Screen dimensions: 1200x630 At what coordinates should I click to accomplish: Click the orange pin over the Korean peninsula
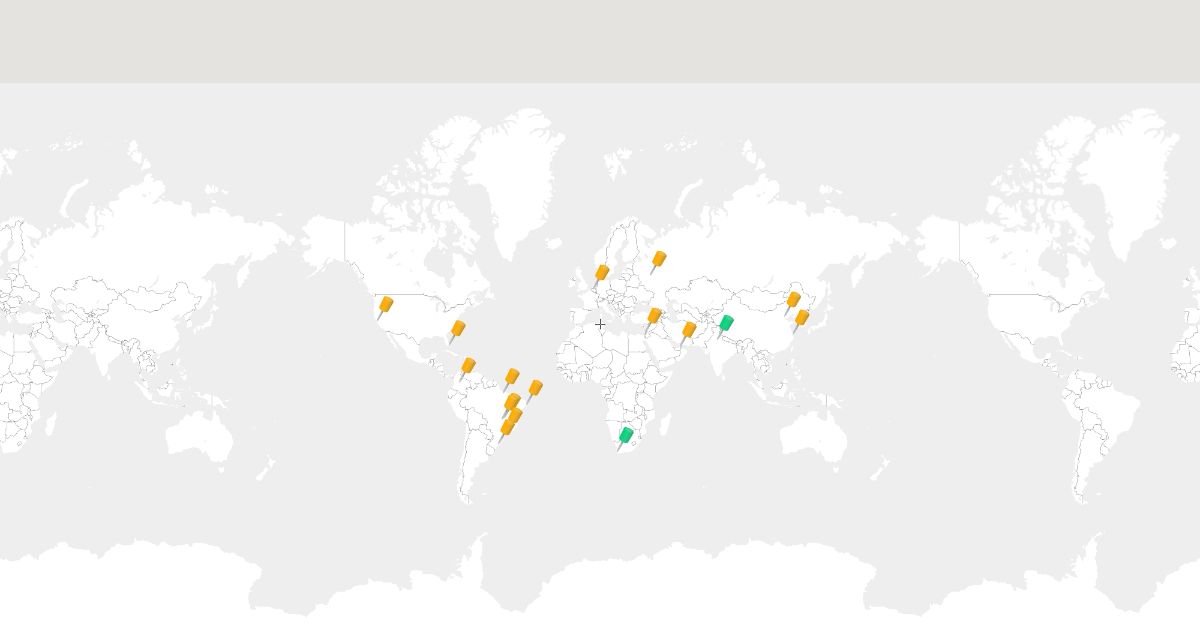(x=801, y=318)
